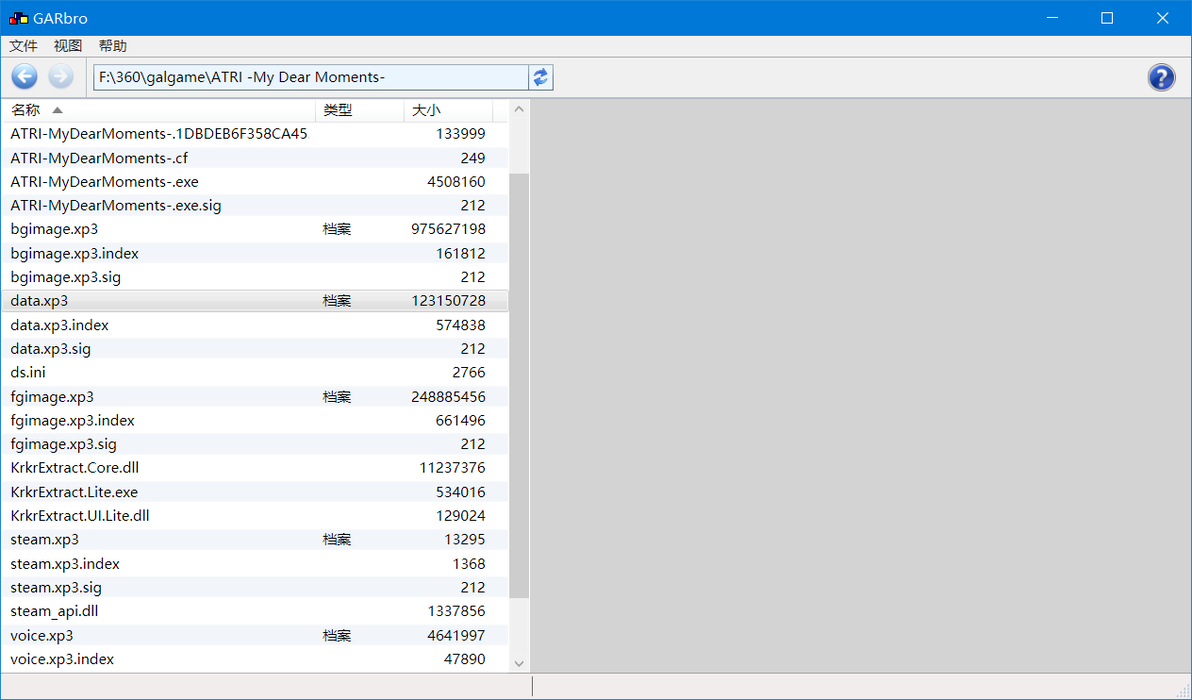Sort list by 大小 column header
The height and width of the screenshot is (700, 1192).
click(x=449, y=110)
